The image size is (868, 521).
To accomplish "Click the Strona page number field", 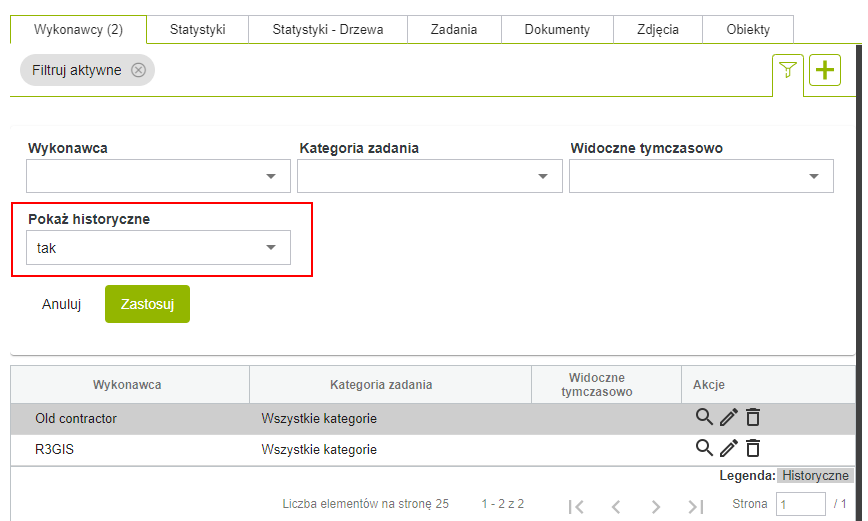I will [801, 504].
